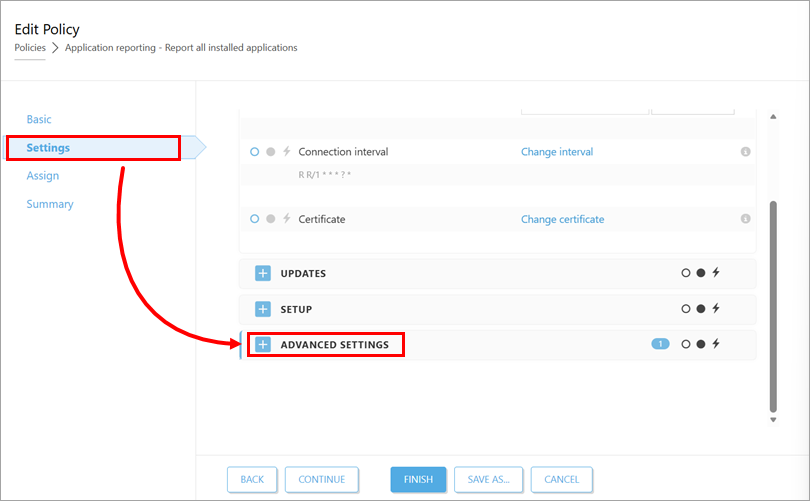The image size is (810, 501).
Task: Open the Basic section in sidebar
Action: point(39,120)
